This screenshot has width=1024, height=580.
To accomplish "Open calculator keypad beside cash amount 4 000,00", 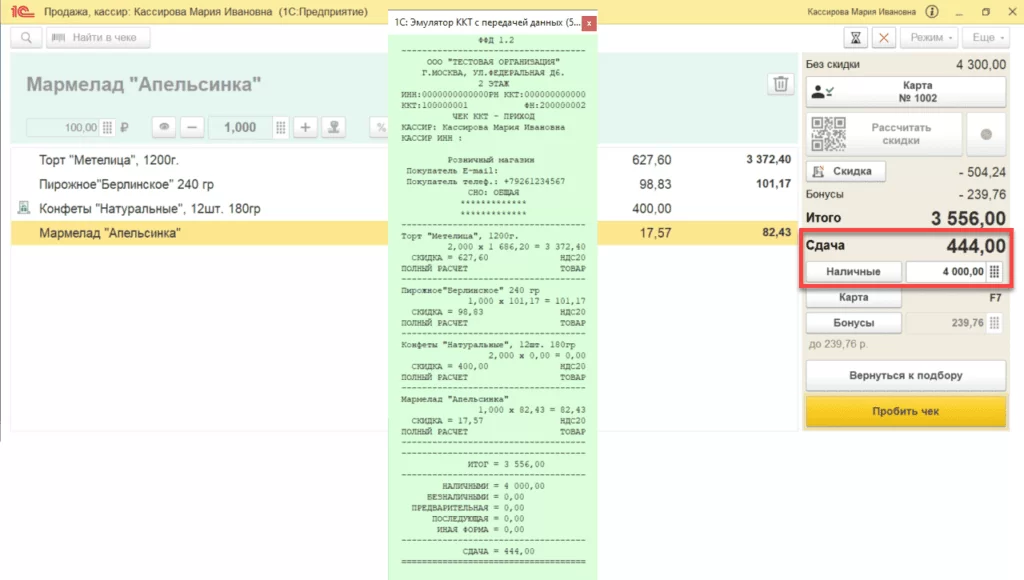I will [994, 272].
